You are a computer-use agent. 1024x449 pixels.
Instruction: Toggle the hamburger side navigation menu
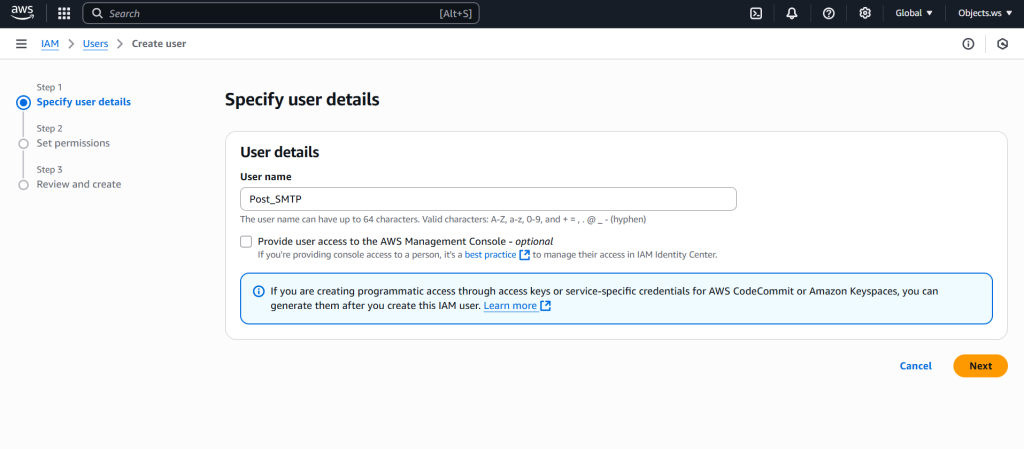click(21, 44)
